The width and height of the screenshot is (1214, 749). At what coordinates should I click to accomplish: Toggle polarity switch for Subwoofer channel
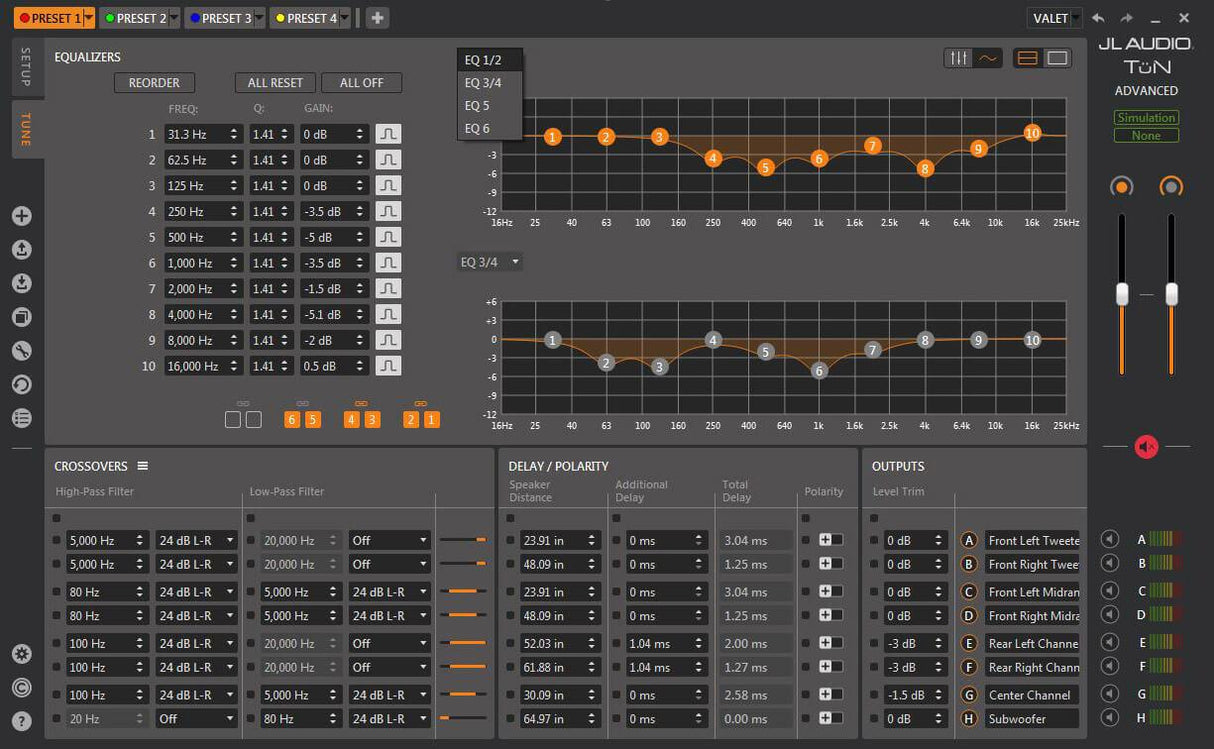point(830,718)
